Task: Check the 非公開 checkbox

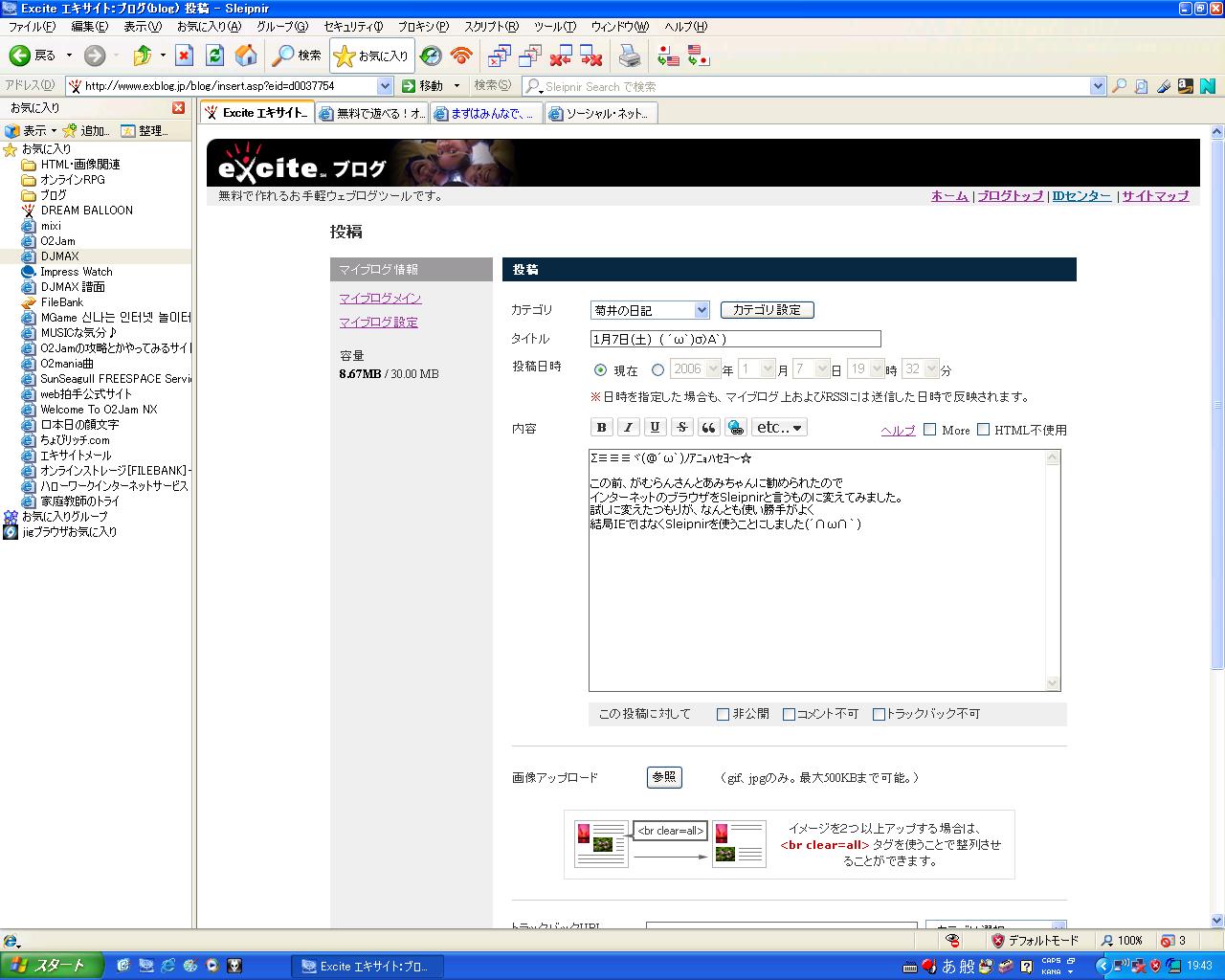Action: pyautogui.click(x=723, y=714)
